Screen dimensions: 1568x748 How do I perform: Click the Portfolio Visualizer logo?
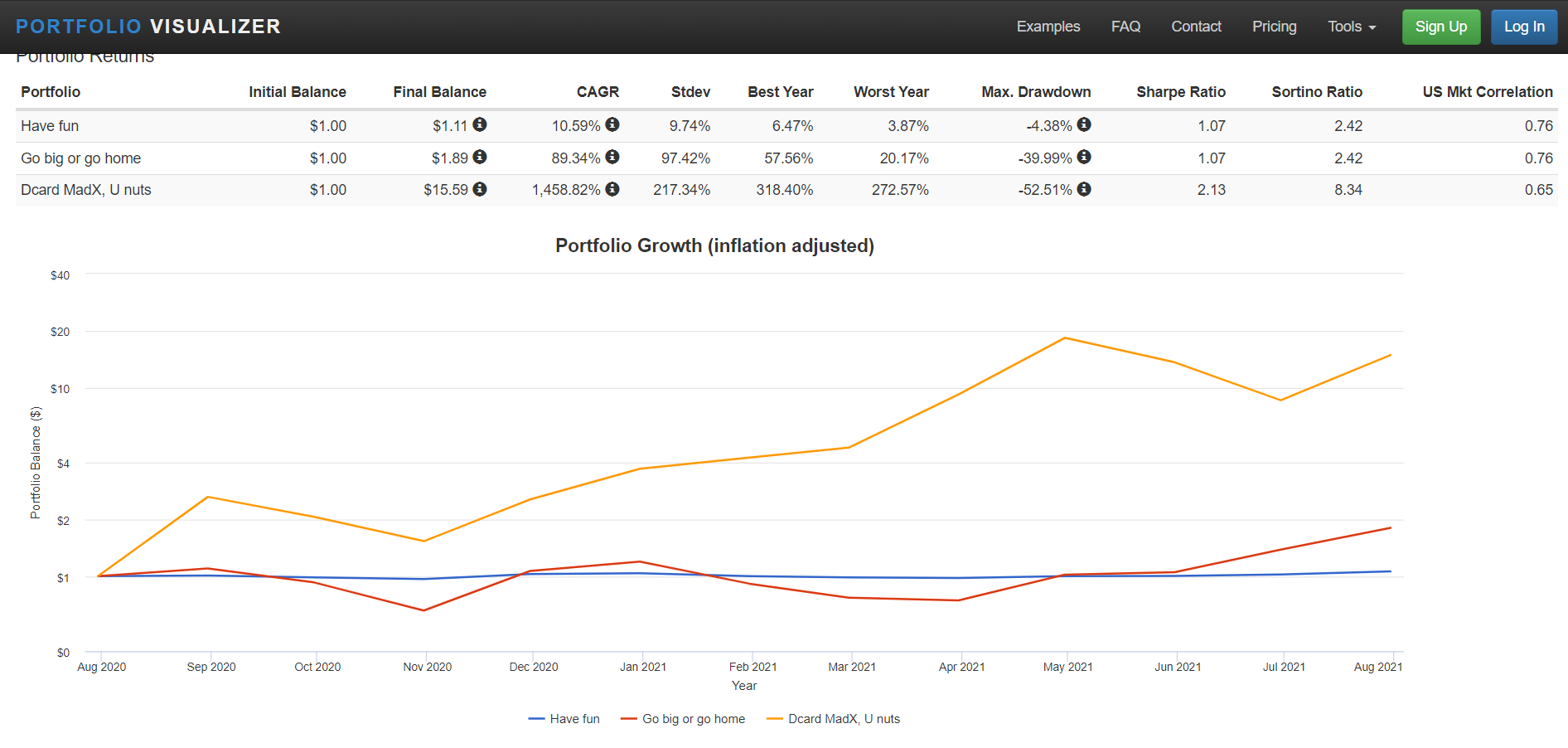point(148,27)
